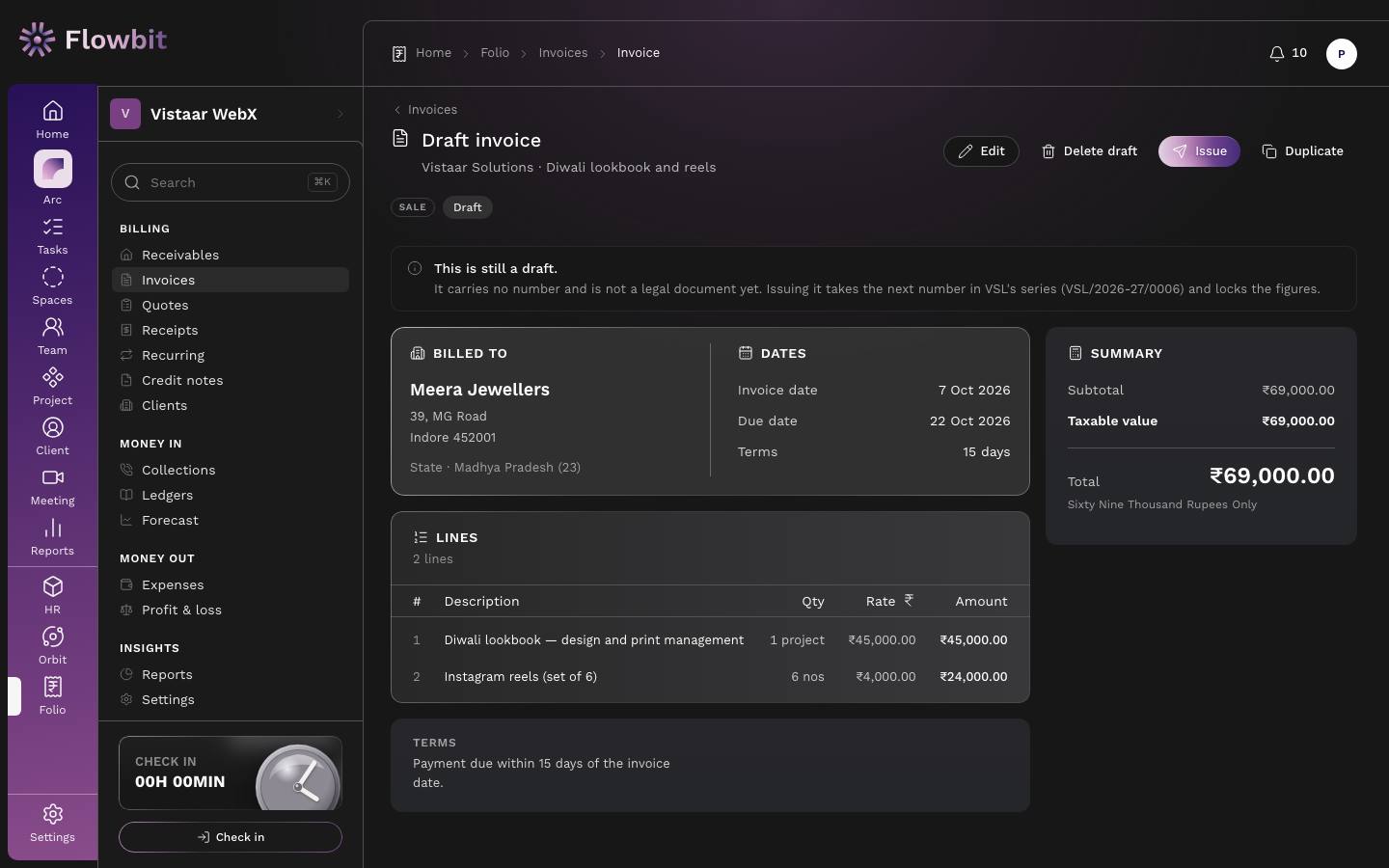Click the Edit button
This screenshot has height=868, width=1389.
coord(981,151)
